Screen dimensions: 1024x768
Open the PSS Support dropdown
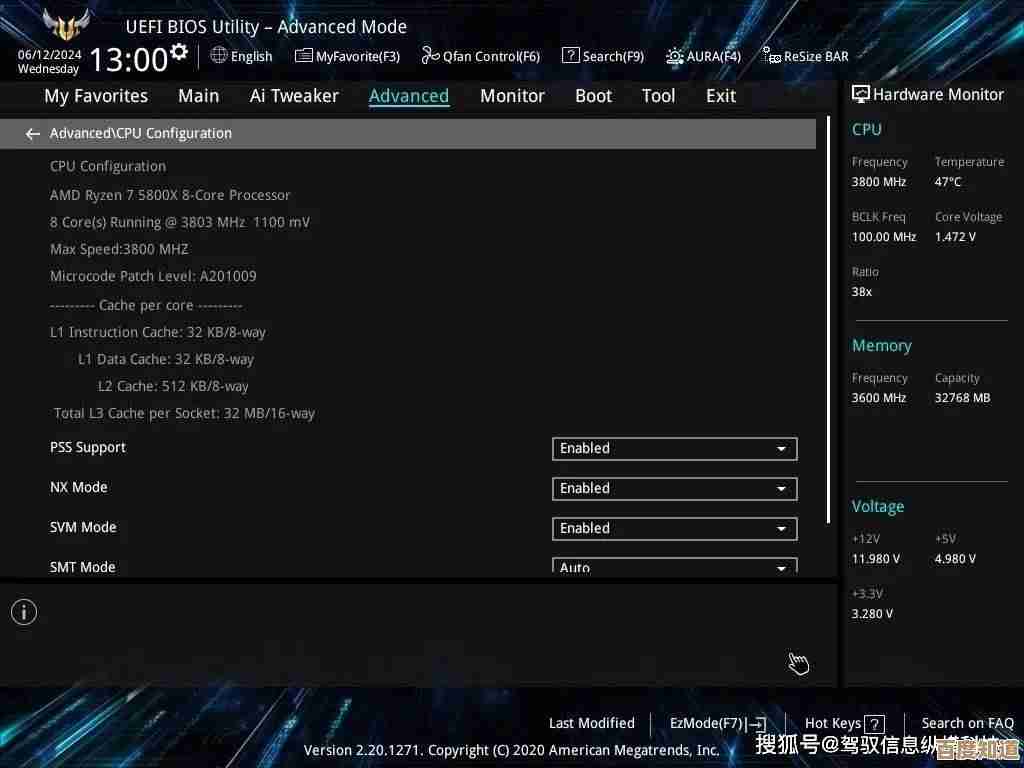coord(674,449)
